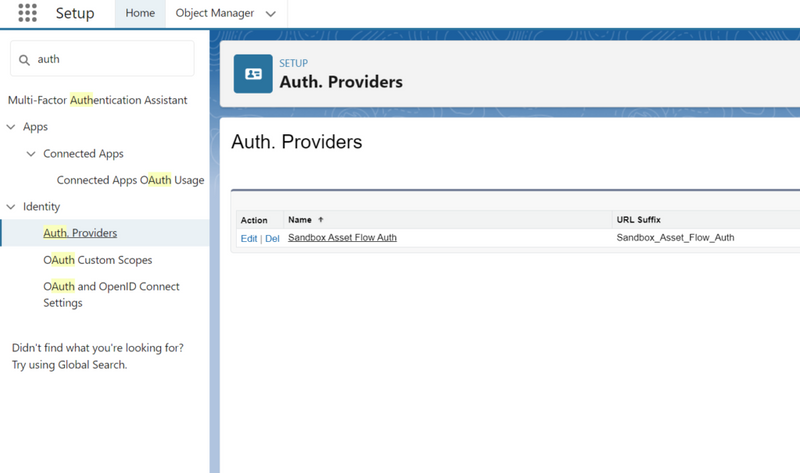Click the Auth. Providers header card icon

coord(253,74)
